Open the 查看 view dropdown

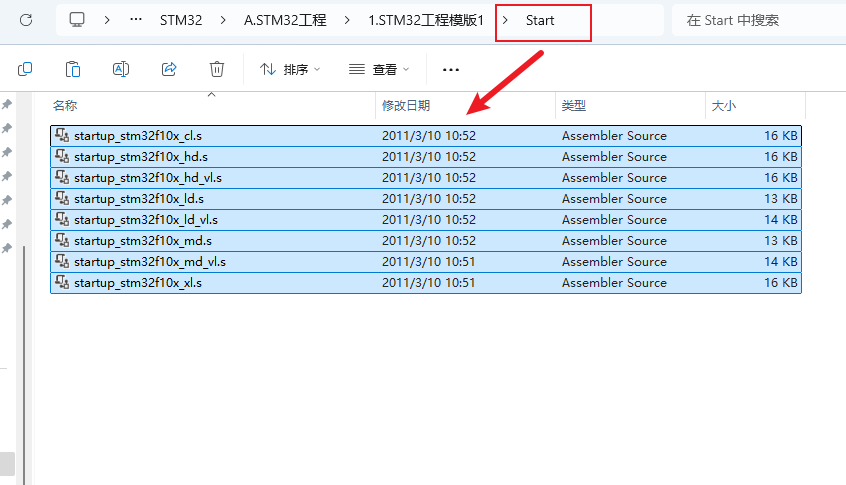379,70
